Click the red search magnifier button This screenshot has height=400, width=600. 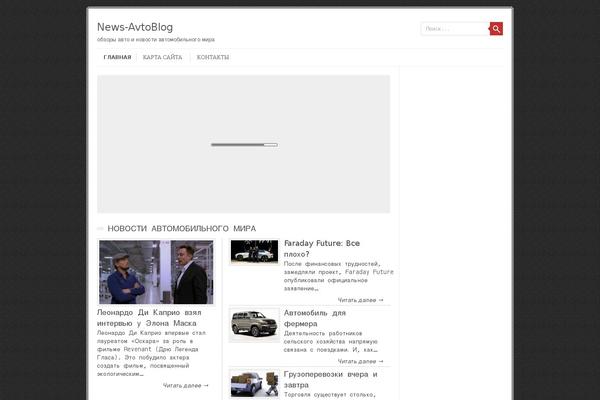coord(496,29)
